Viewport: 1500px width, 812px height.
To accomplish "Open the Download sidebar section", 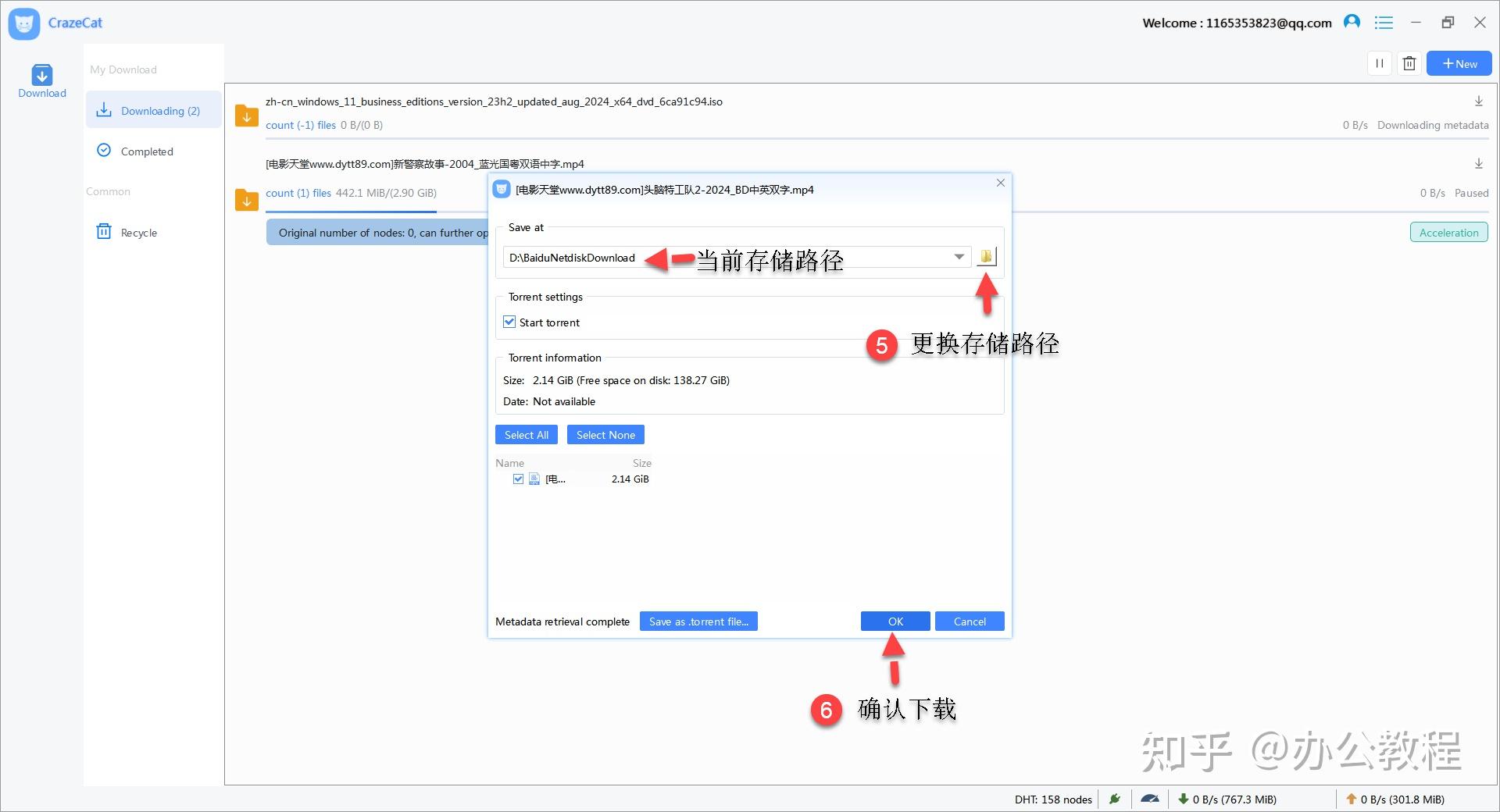I will [x=42, y=81].
